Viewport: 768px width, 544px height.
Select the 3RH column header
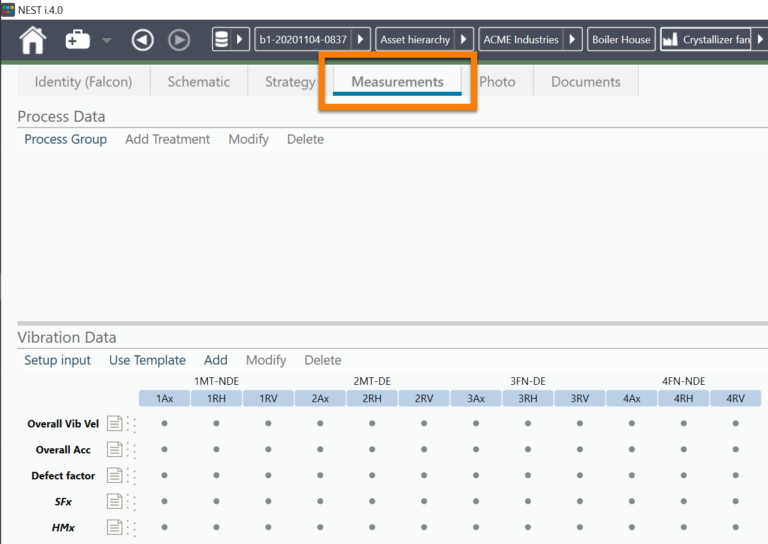click(x=528, y=398)
